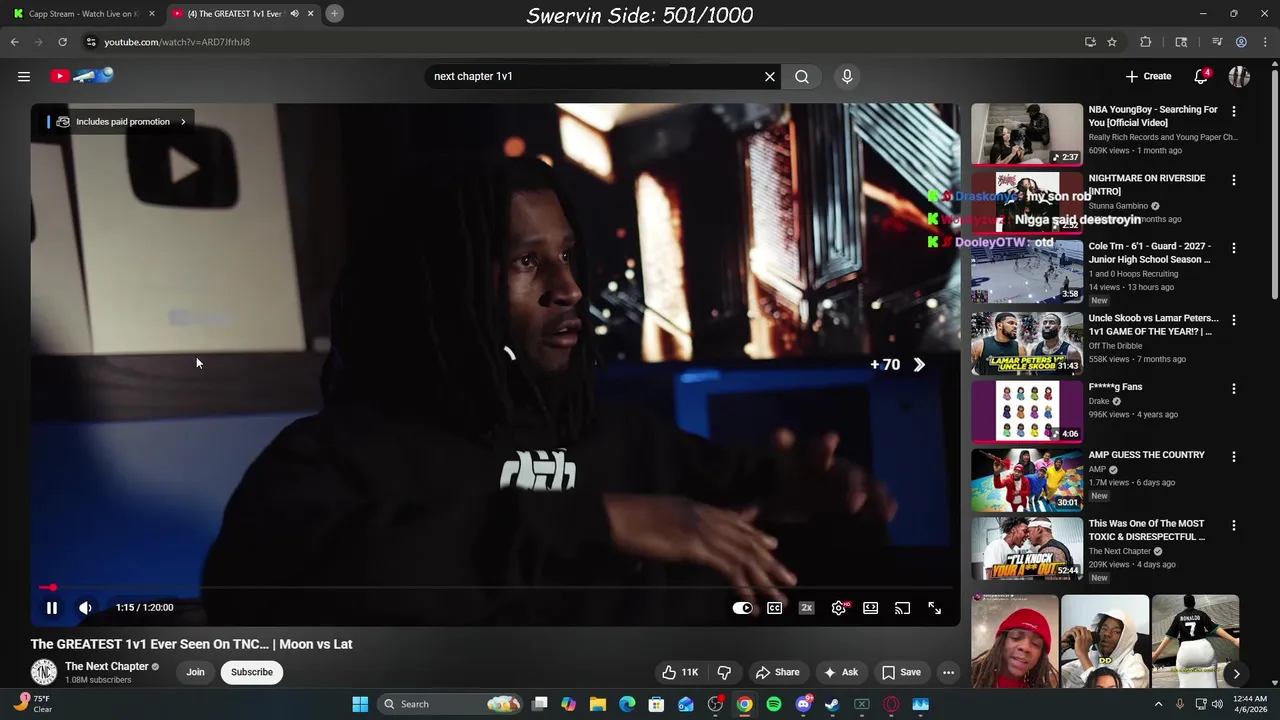Toggle closed captions with the CC button
This screenshot has width=1280, height=720.
[775, 608]
